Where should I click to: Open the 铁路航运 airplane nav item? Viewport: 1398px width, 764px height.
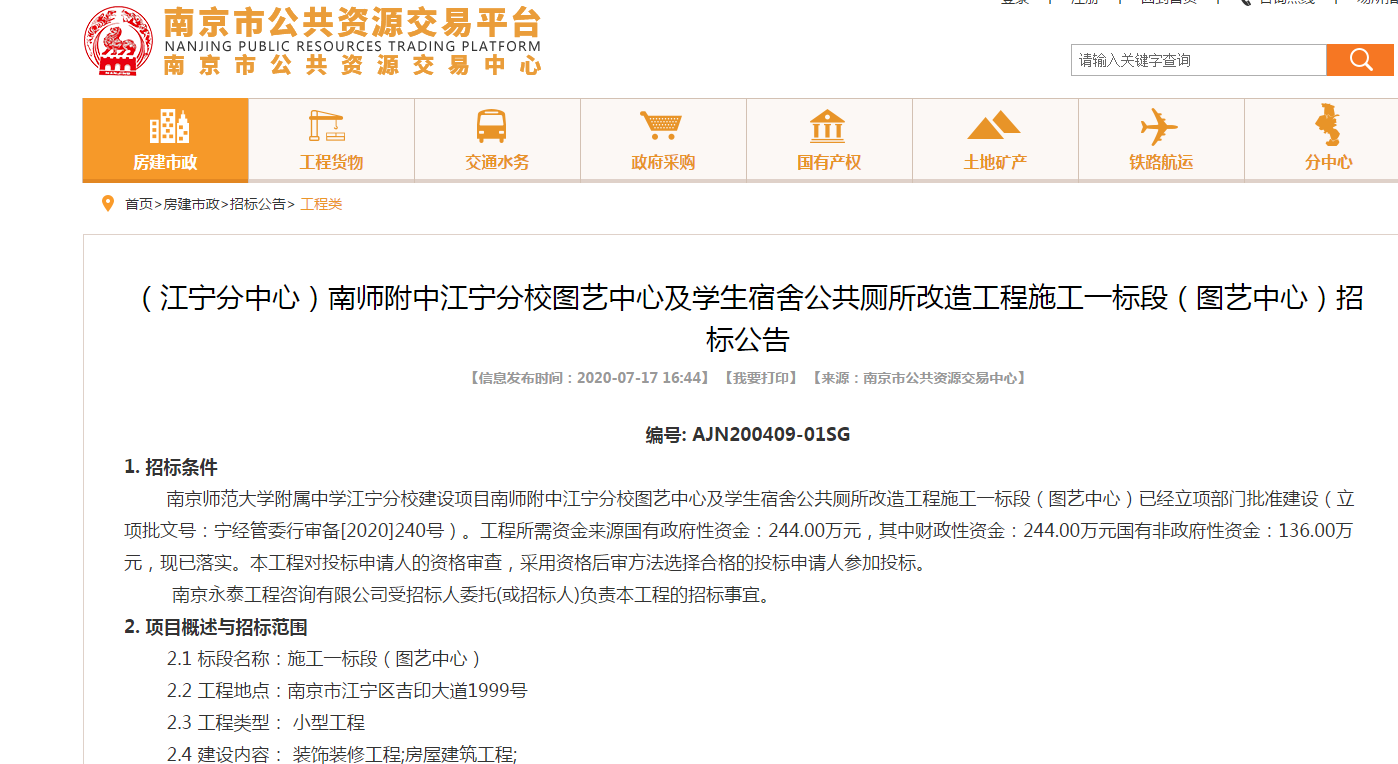click(1161, 139)
